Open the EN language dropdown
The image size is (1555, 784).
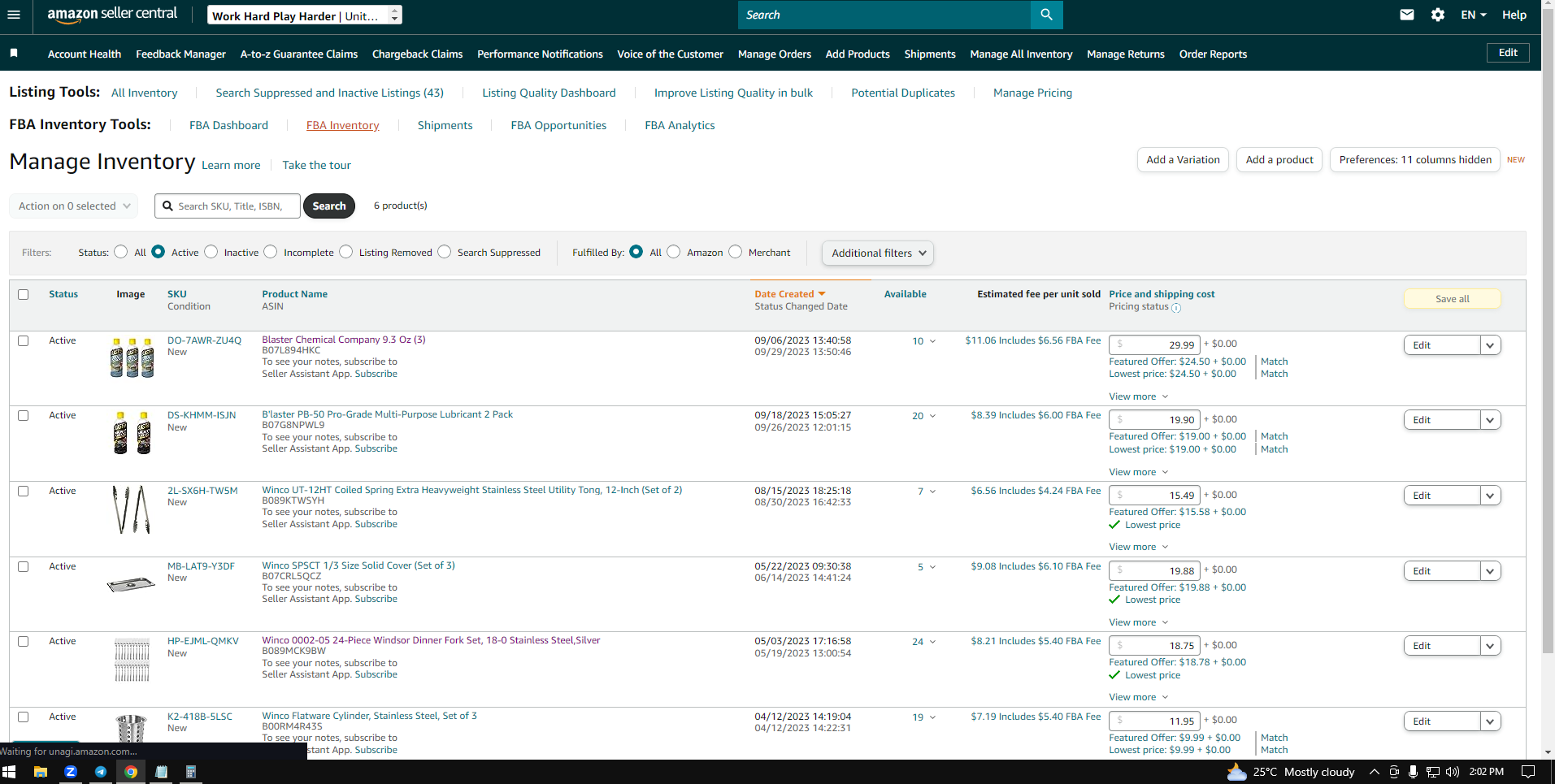(x=1473, y=15)
